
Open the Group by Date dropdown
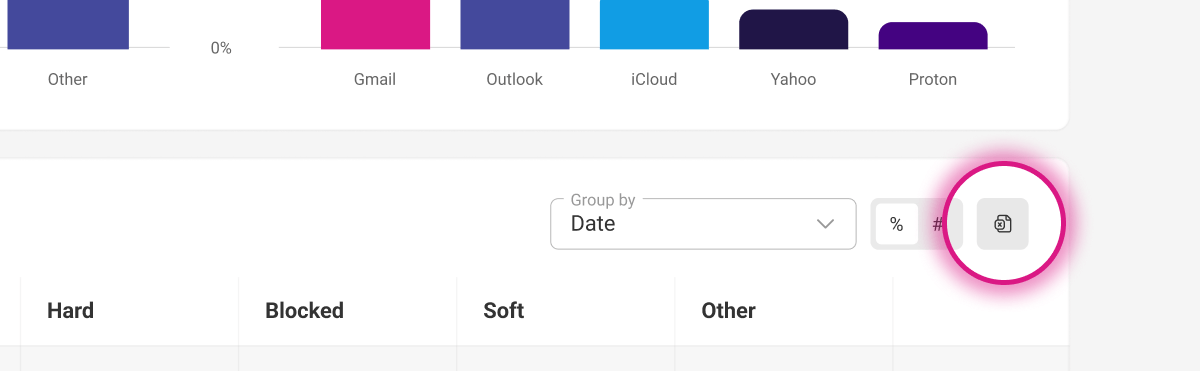point(703,224)
